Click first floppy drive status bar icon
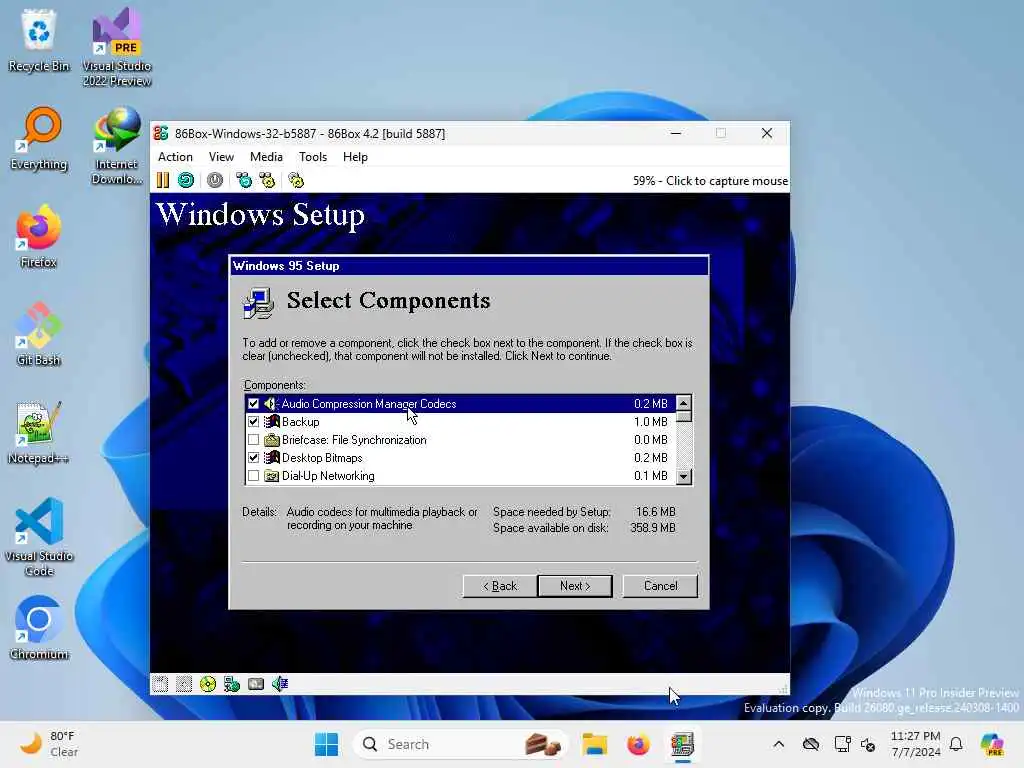 160,684
